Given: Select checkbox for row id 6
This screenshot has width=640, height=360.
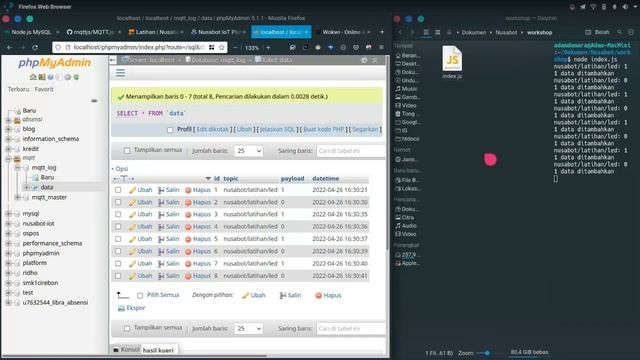Looking at the screenshot, I should coord(118,251).
